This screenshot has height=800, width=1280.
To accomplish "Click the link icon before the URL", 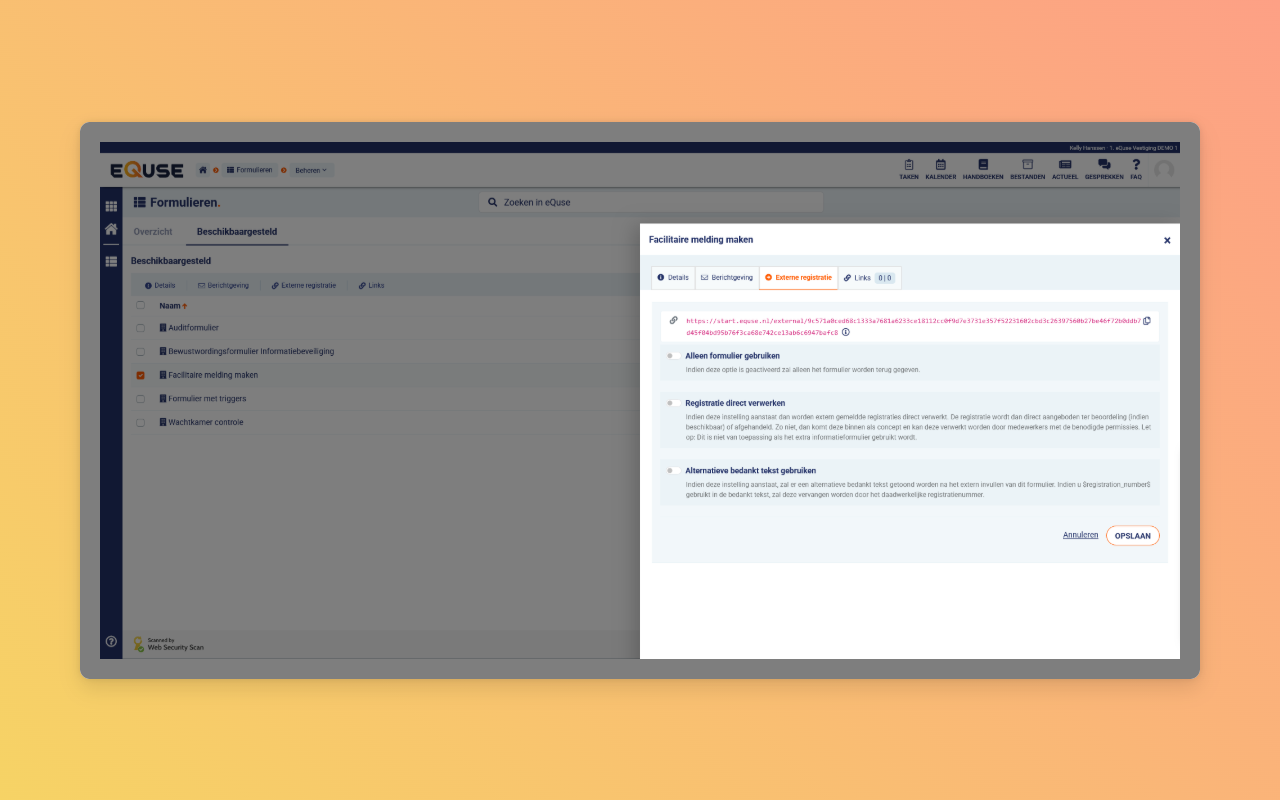I will point(673,320).
